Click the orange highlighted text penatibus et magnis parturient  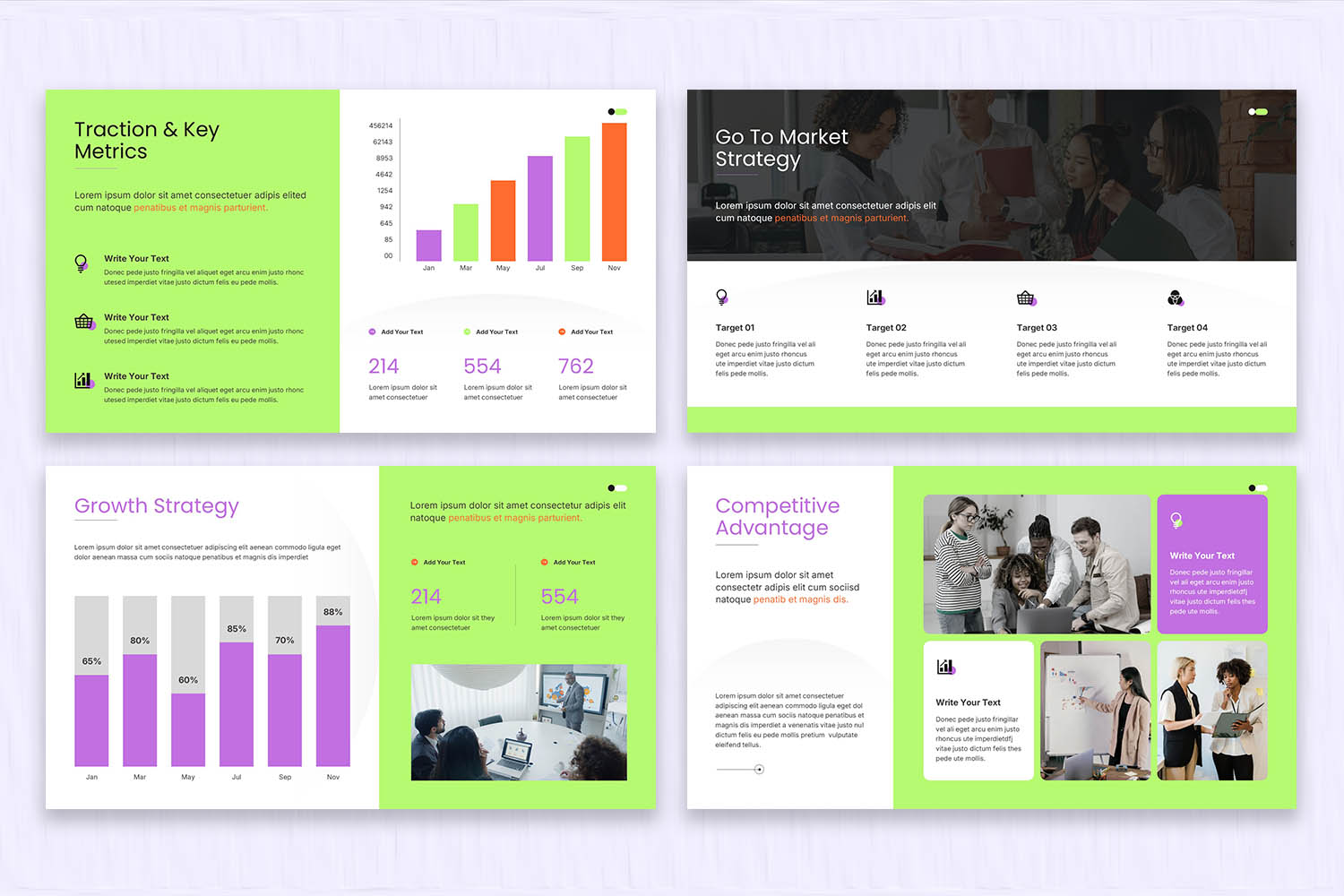(x=200, y=207)
